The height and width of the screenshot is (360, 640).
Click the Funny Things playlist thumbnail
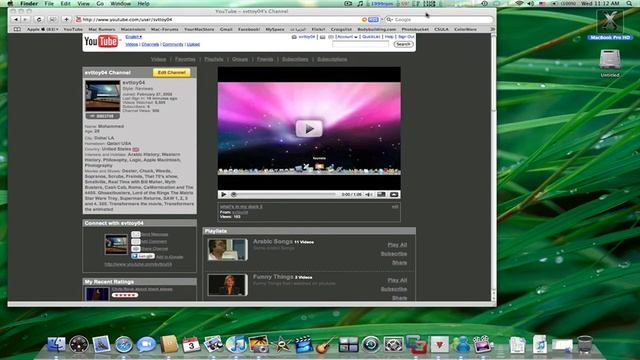(227, 284)
